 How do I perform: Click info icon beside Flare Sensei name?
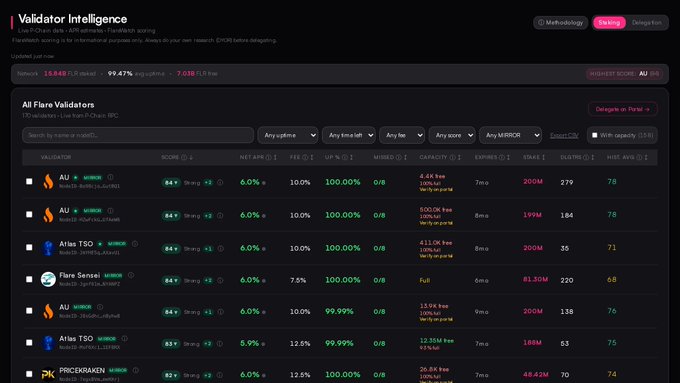[x=131, y=275]
